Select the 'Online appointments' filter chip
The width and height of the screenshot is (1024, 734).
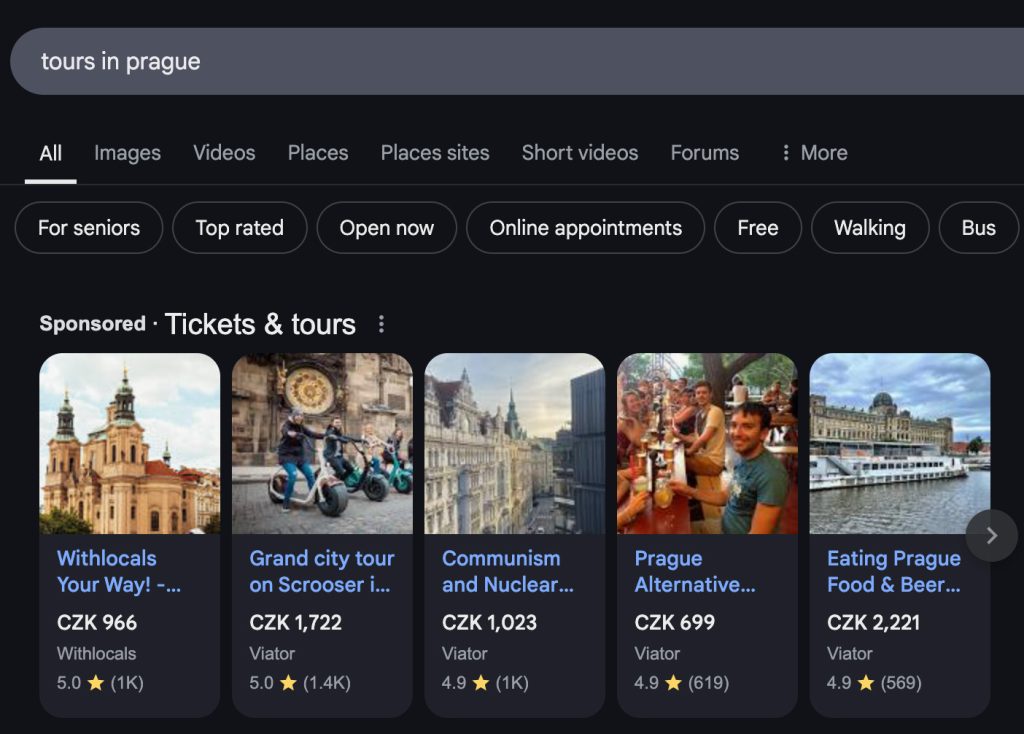586,228
